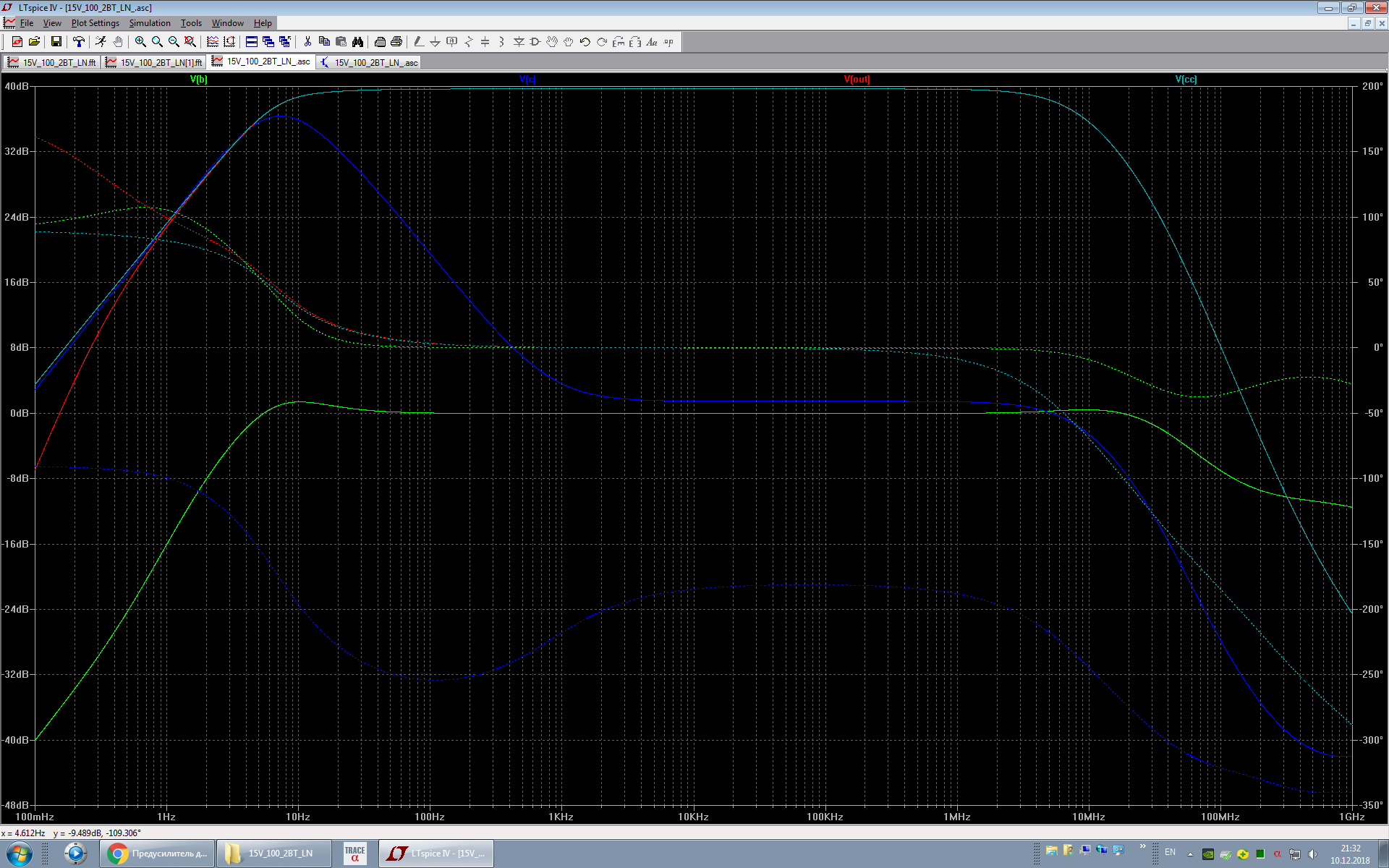Open the Plot Settings menu
This screenshot has width=1389, height=868.
(95, 23)
